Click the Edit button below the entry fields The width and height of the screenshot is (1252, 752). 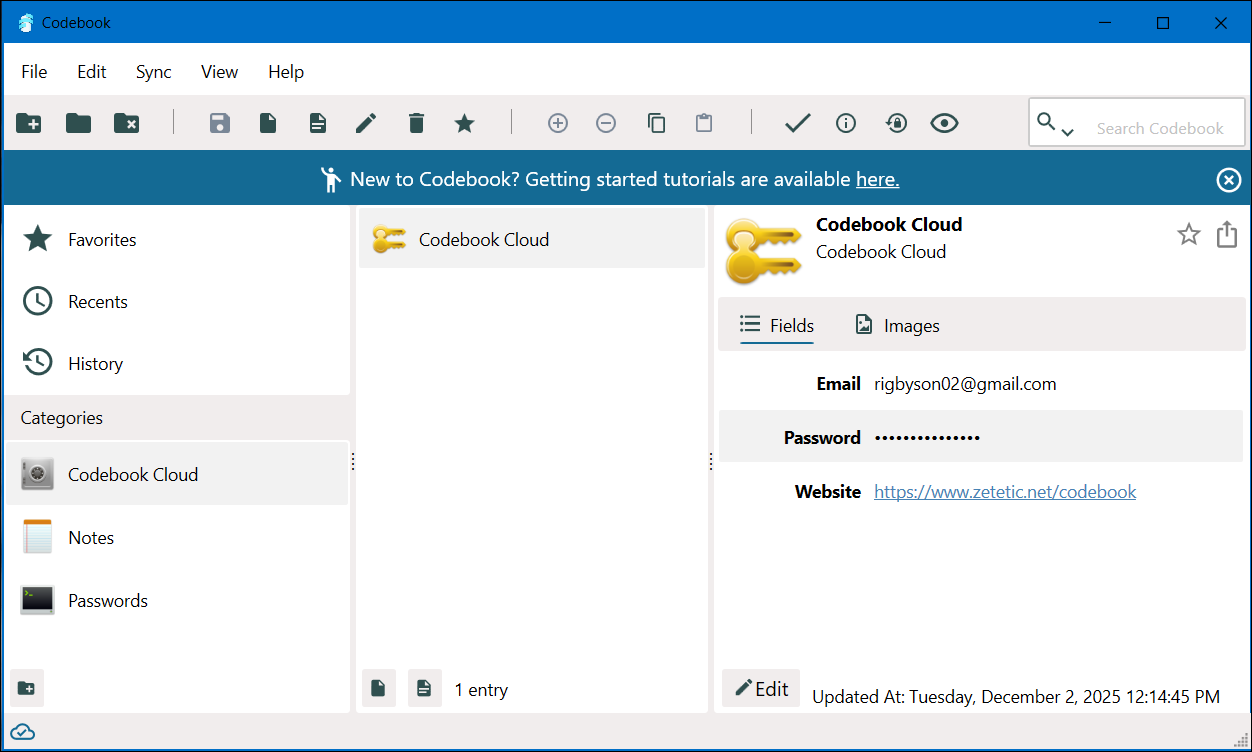coord(760,688)
